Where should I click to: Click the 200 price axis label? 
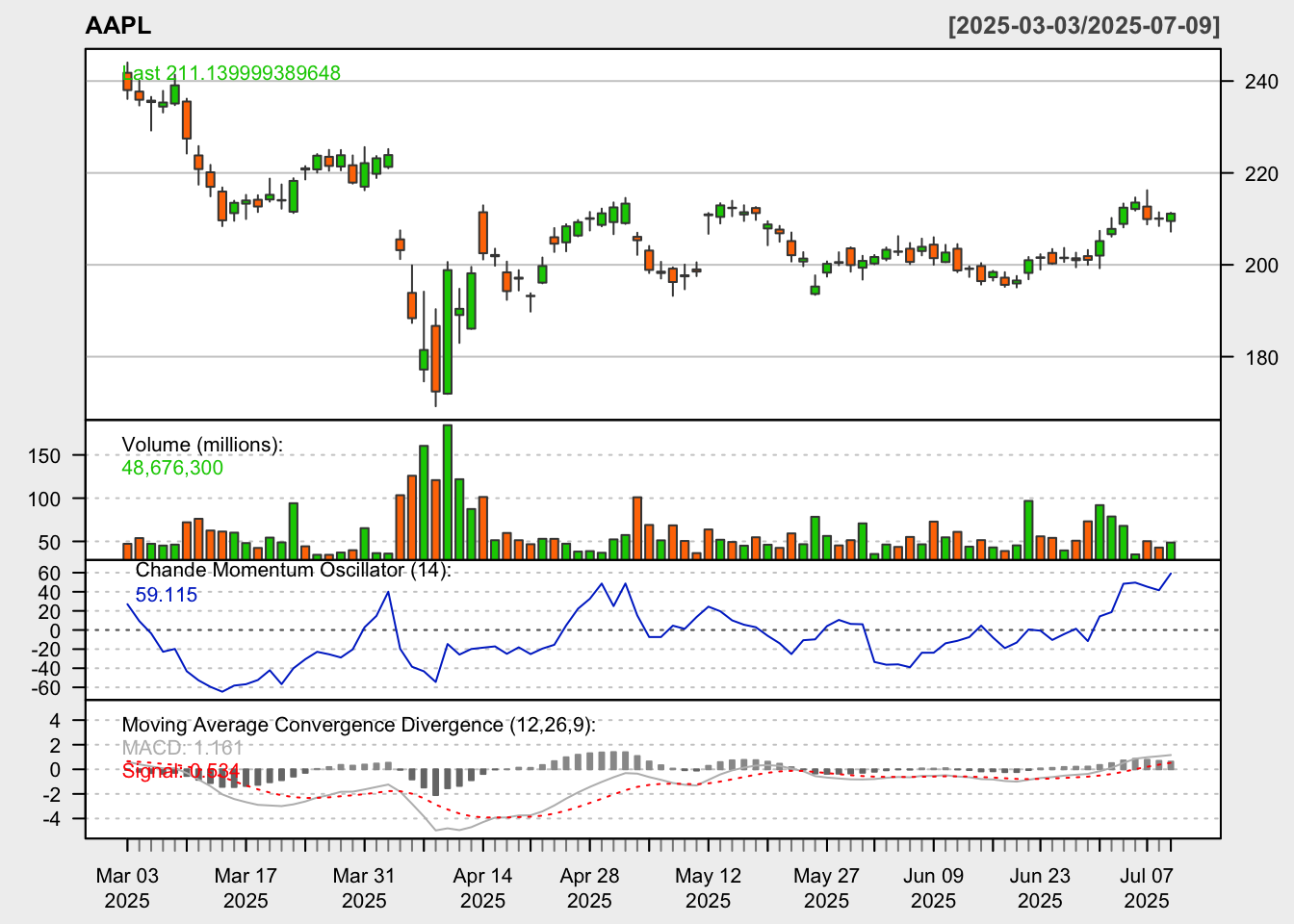1261,266
